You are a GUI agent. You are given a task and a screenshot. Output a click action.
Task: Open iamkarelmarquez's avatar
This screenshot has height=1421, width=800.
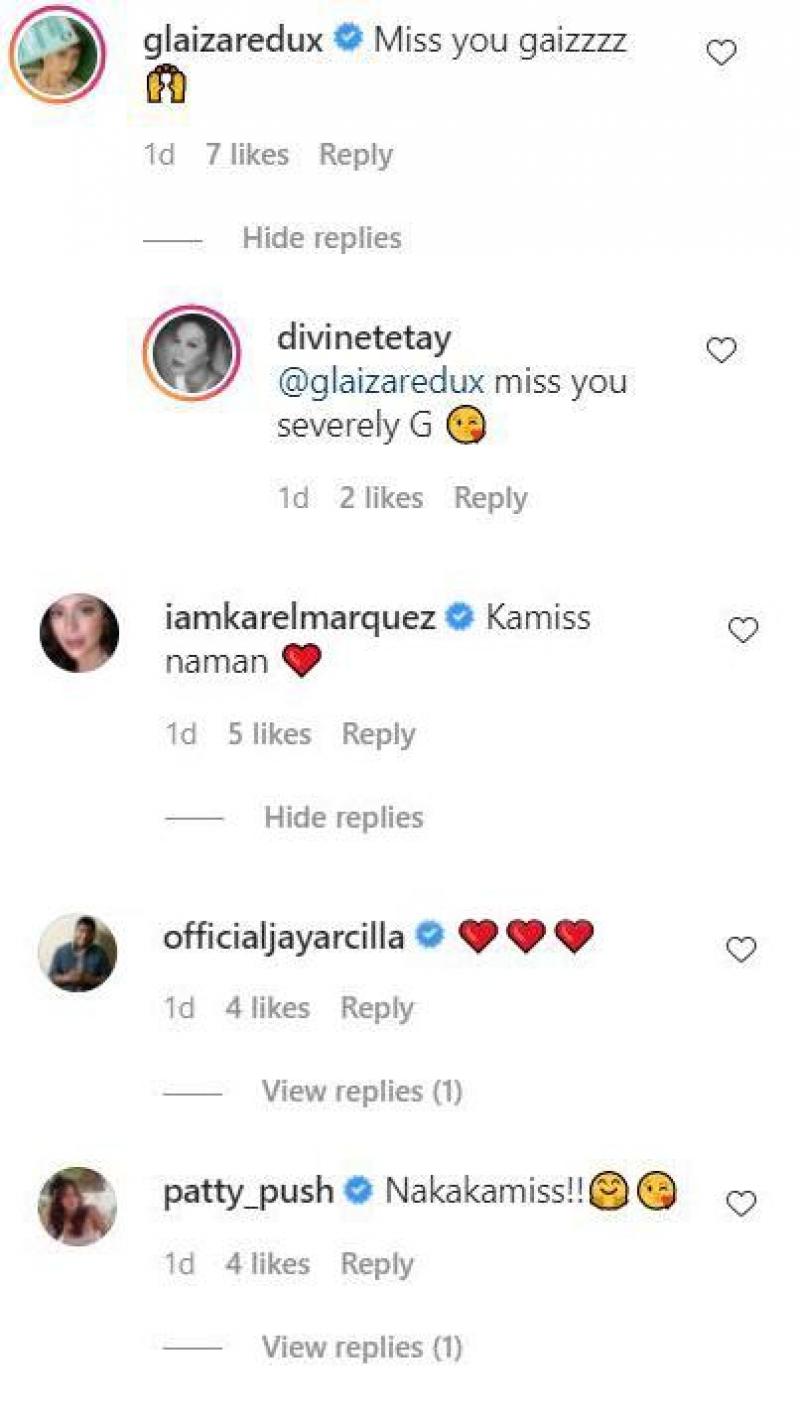coord(79,633)
